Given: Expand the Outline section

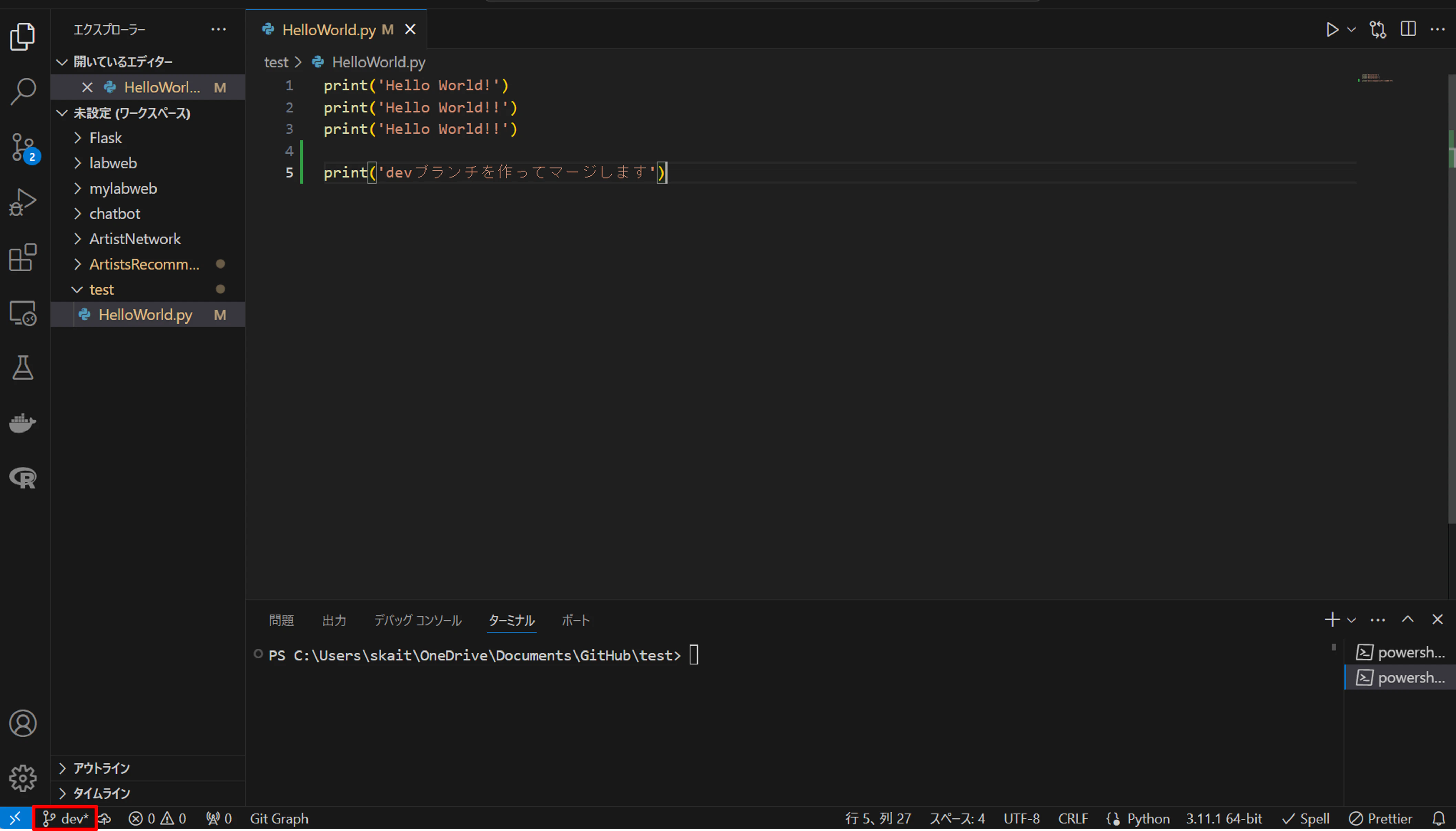Looking at the screenshot, I should point(147,768).
